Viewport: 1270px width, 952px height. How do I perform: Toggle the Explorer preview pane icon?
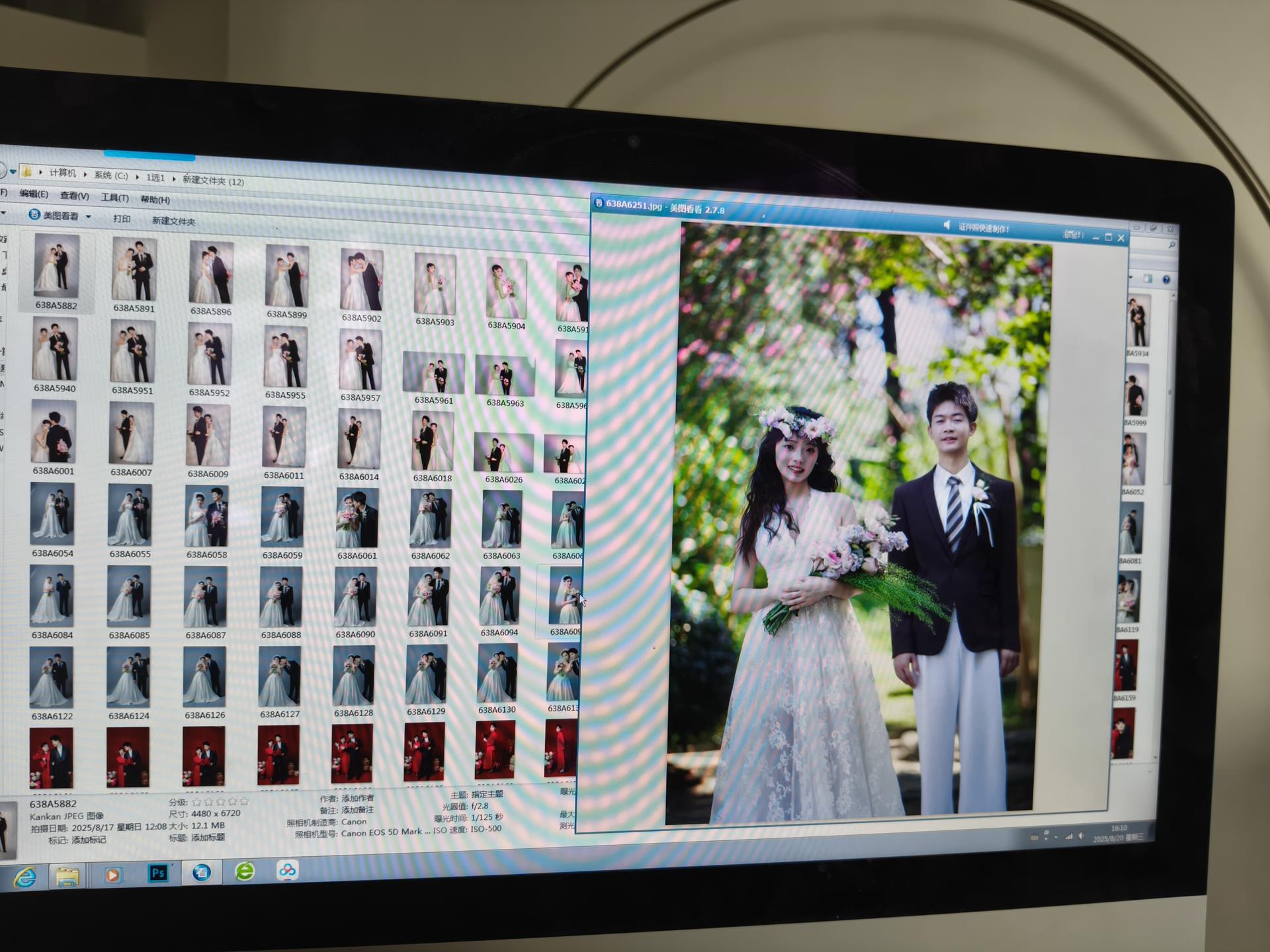tap(1148, 278)
